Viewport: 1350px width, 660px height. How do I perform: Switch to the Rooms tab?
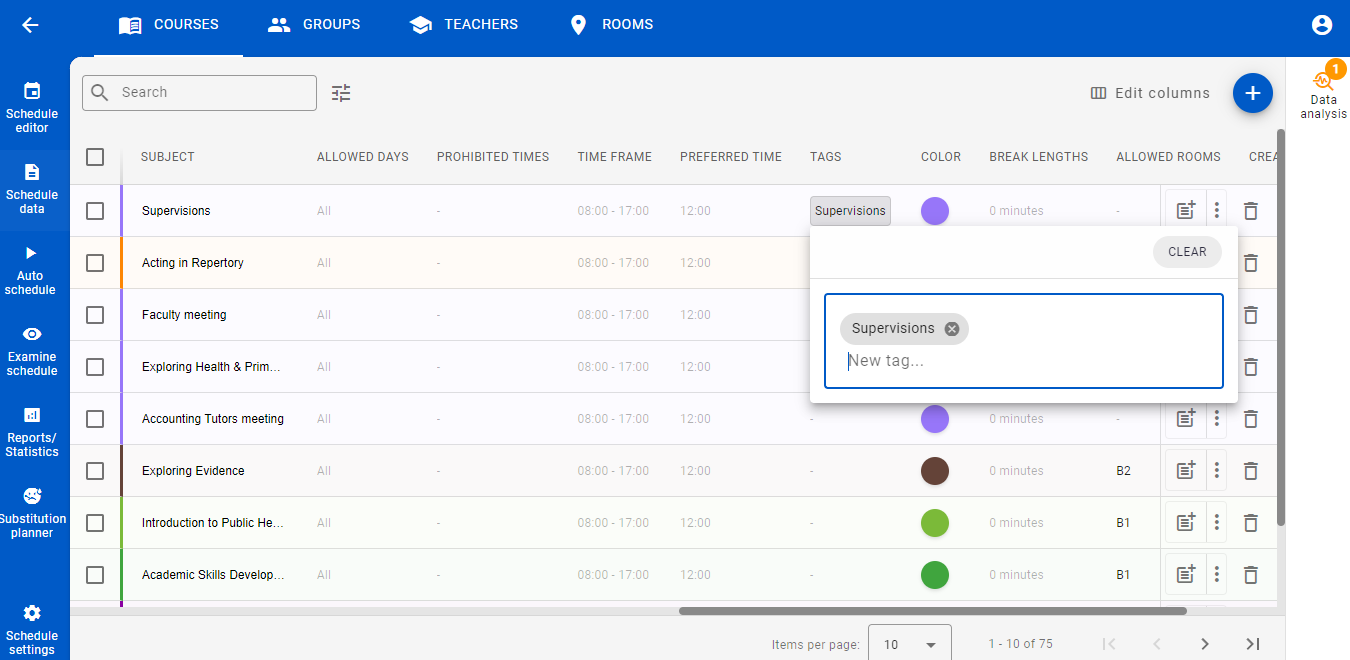point(610,25)
